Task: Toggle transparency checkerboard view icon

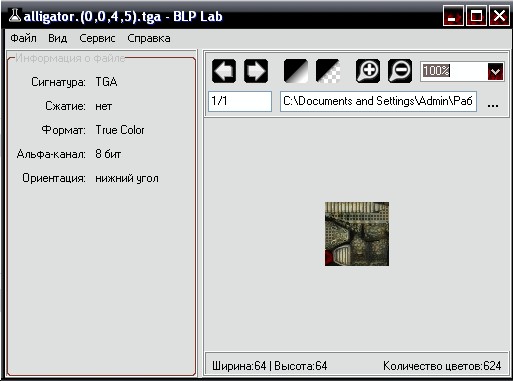Action: pyautogui.click(x=328, y=71)
